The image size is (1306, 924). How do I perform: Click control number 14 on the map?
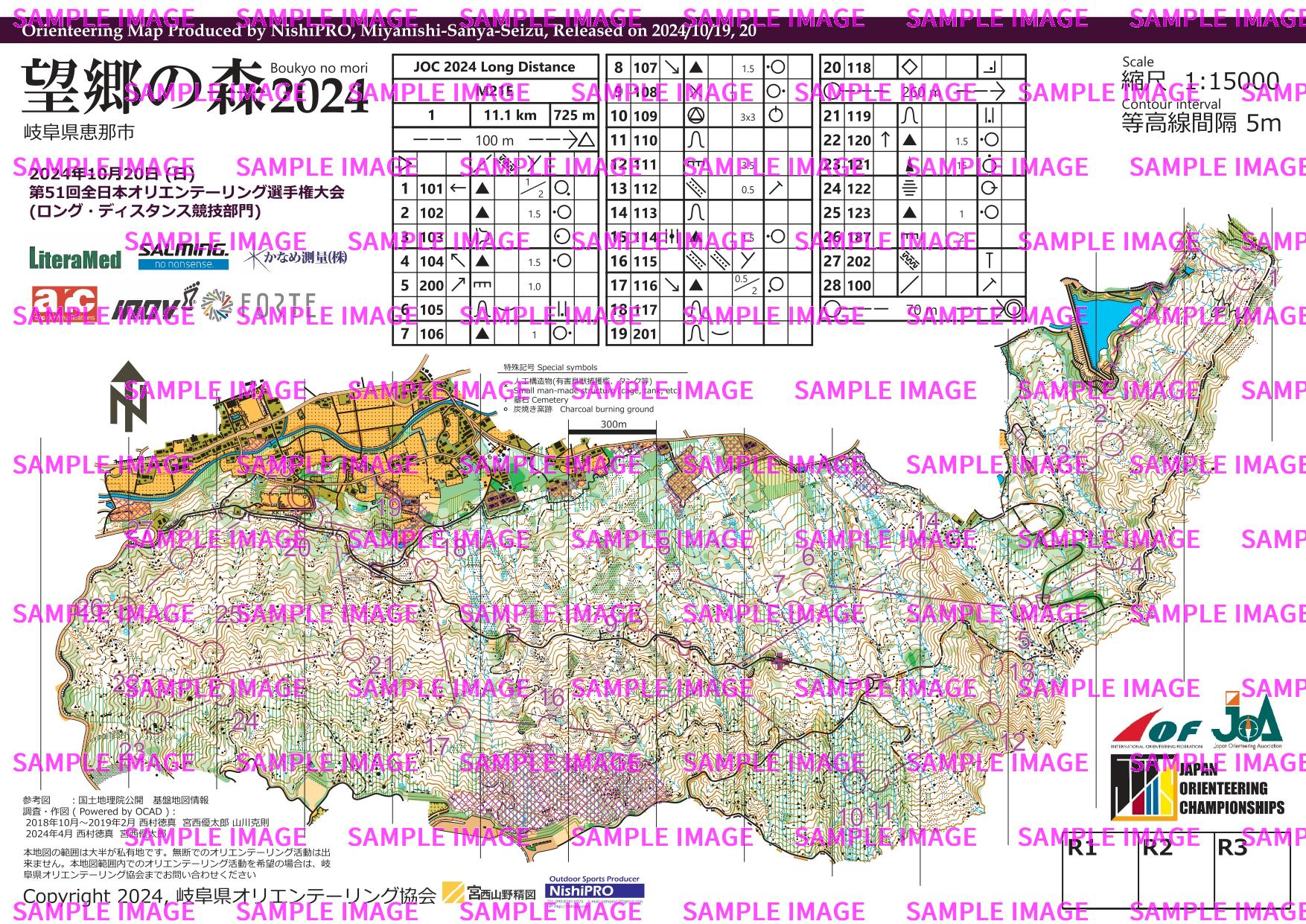(x=927, y=520)
